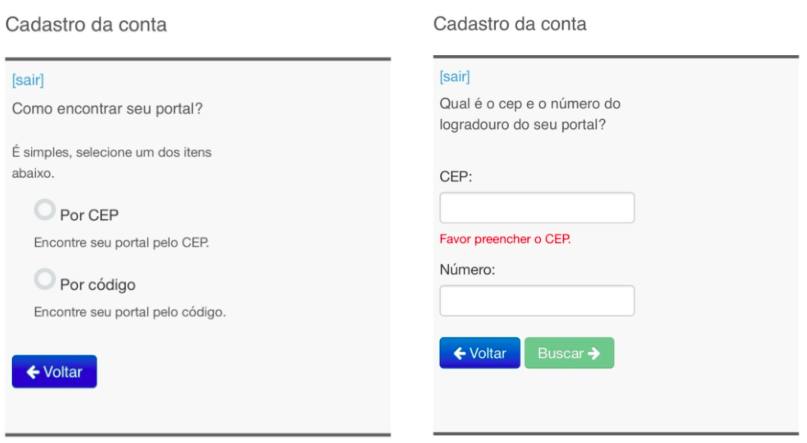The height and width of the screenshot is (443, 807).
Task: Click the 'Número:' field label
Action: (x=467, y=270)
